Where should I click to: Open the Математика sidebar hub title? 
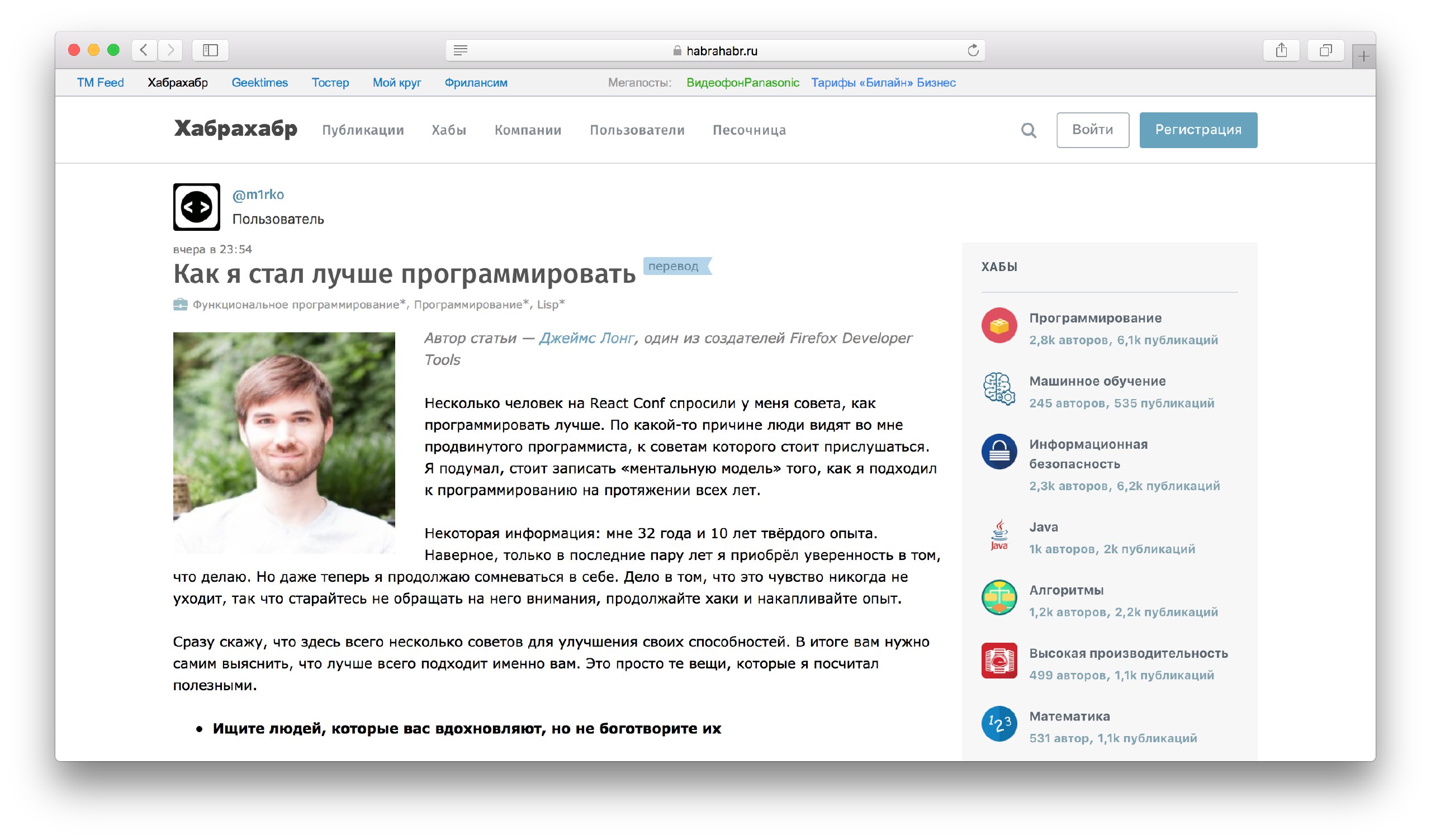tap(1069, 716)
